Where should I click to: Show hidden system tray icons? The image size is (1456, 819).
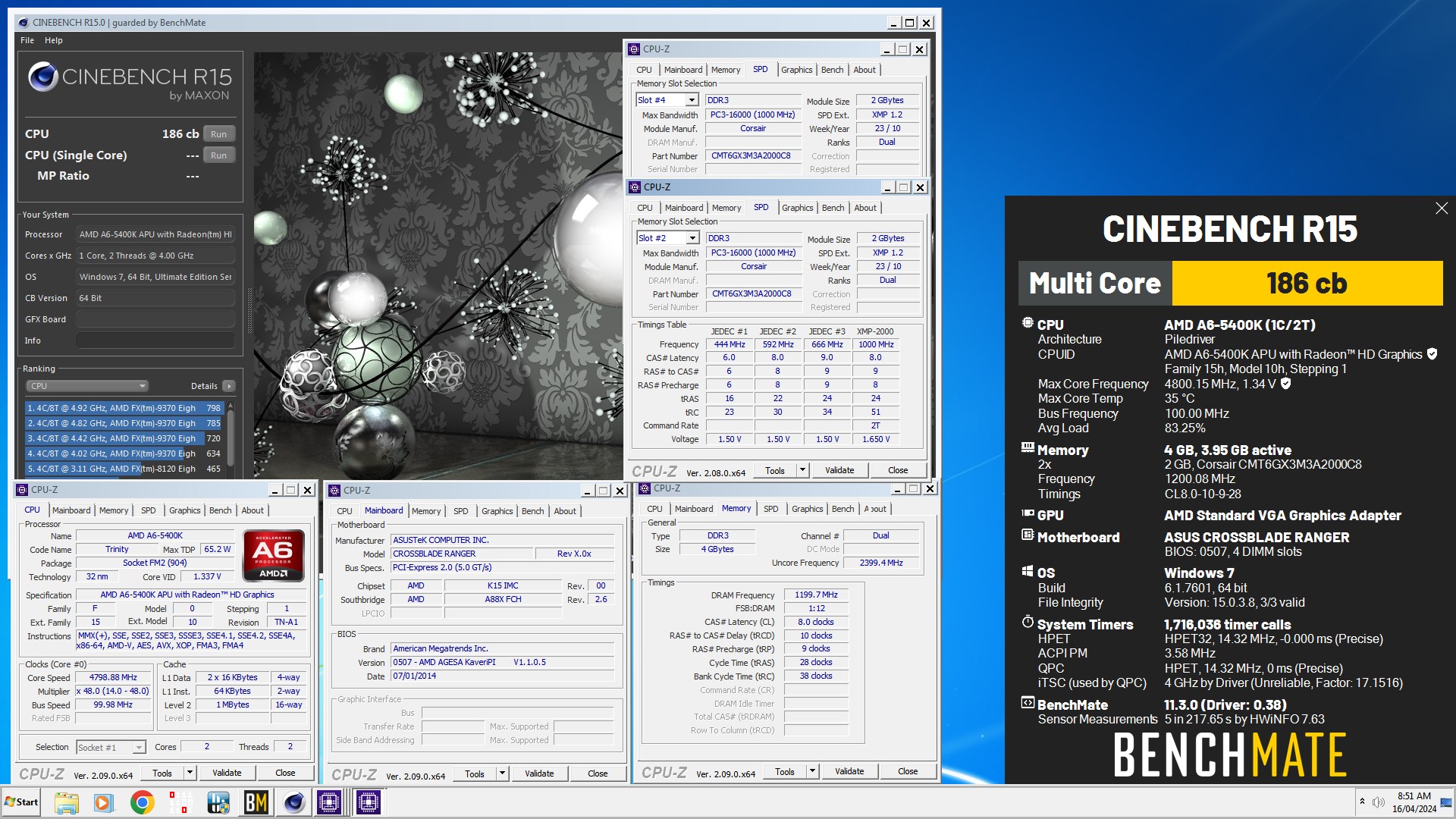tap(1362, 802)
